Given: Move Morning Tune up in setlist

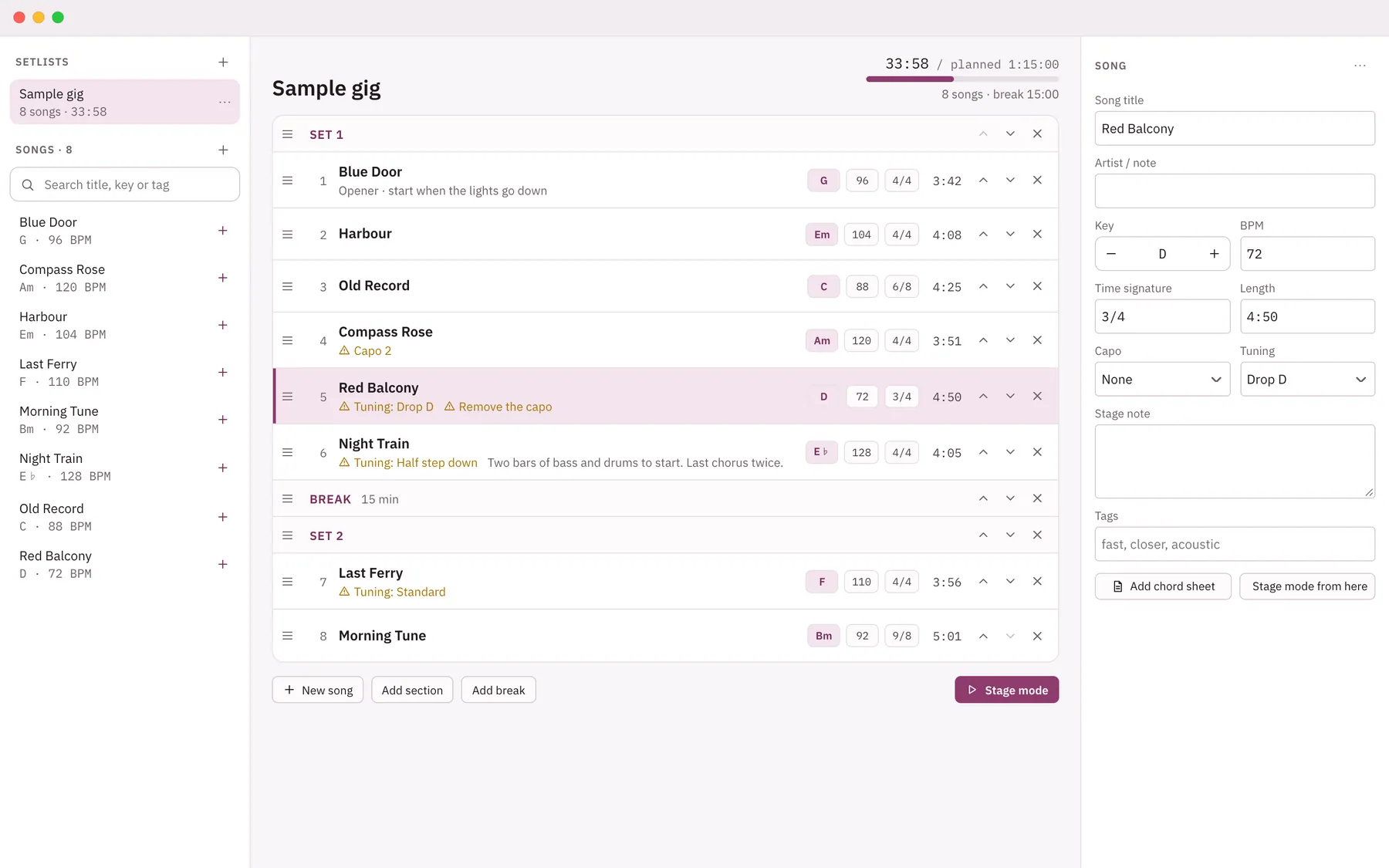Looking at the screenshot, I should 983,636.
